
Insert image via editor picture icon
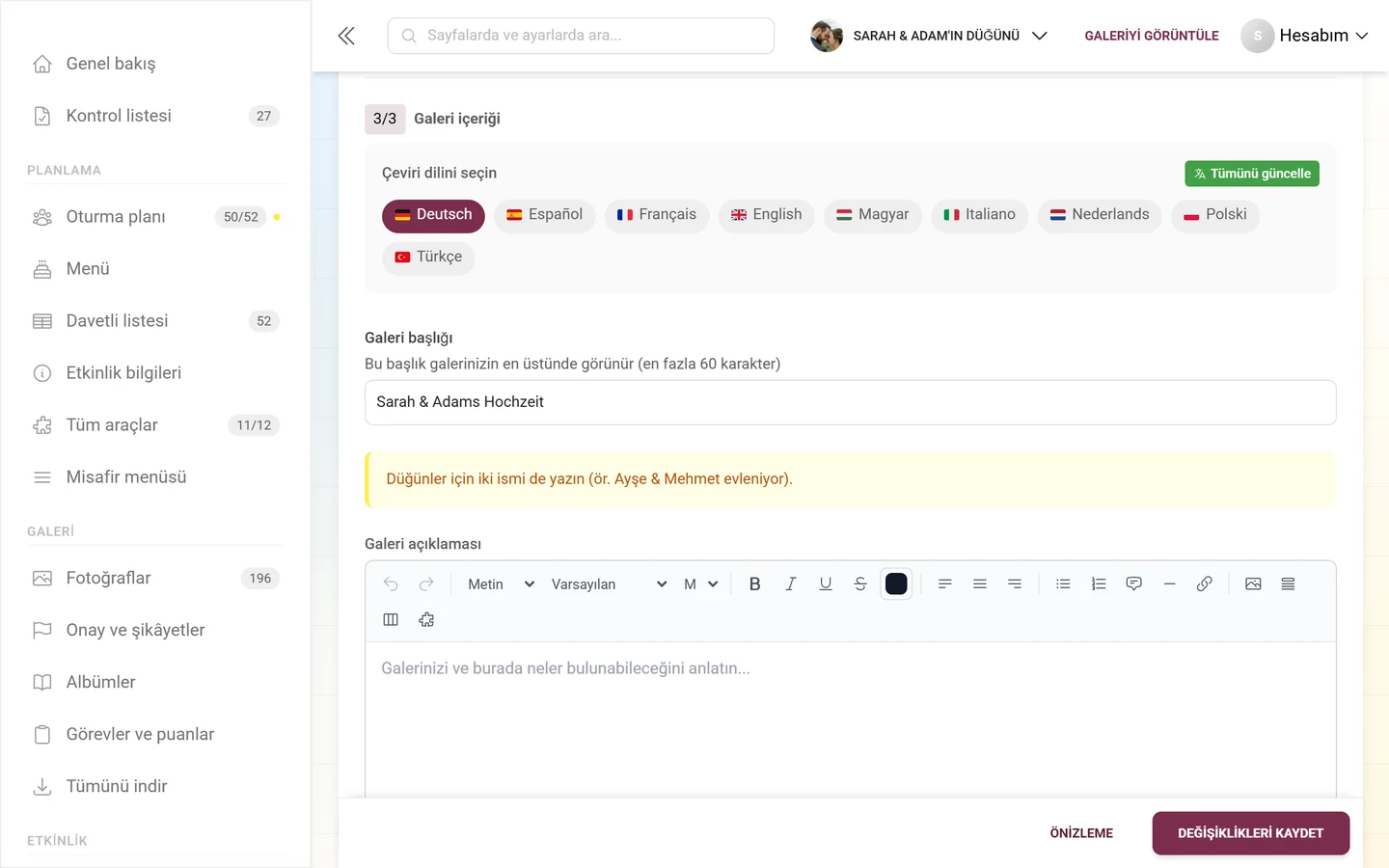[1253, 583]
